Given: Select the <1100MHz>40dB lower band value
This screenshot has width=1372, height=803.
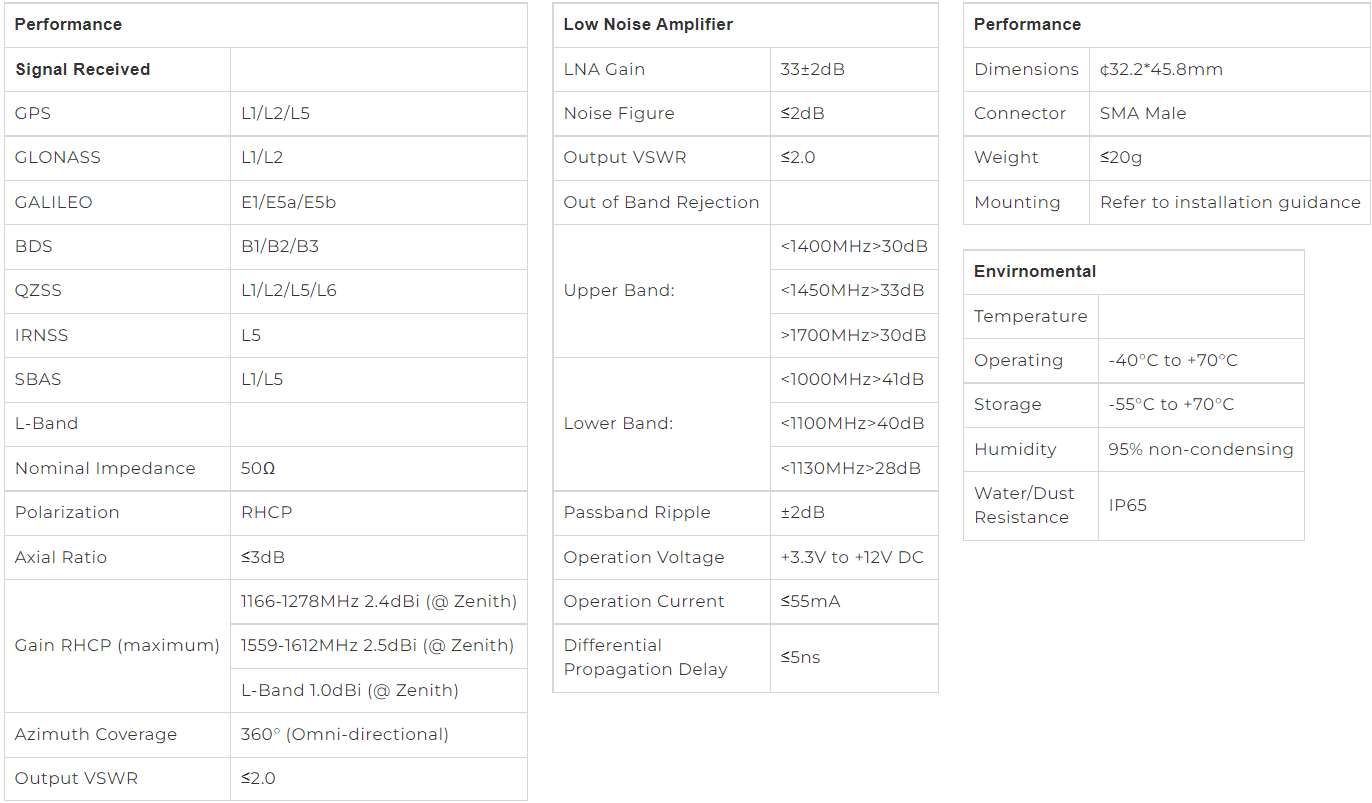Looking at the screenshot, I should pyautogui.click(x=853, y=424).
